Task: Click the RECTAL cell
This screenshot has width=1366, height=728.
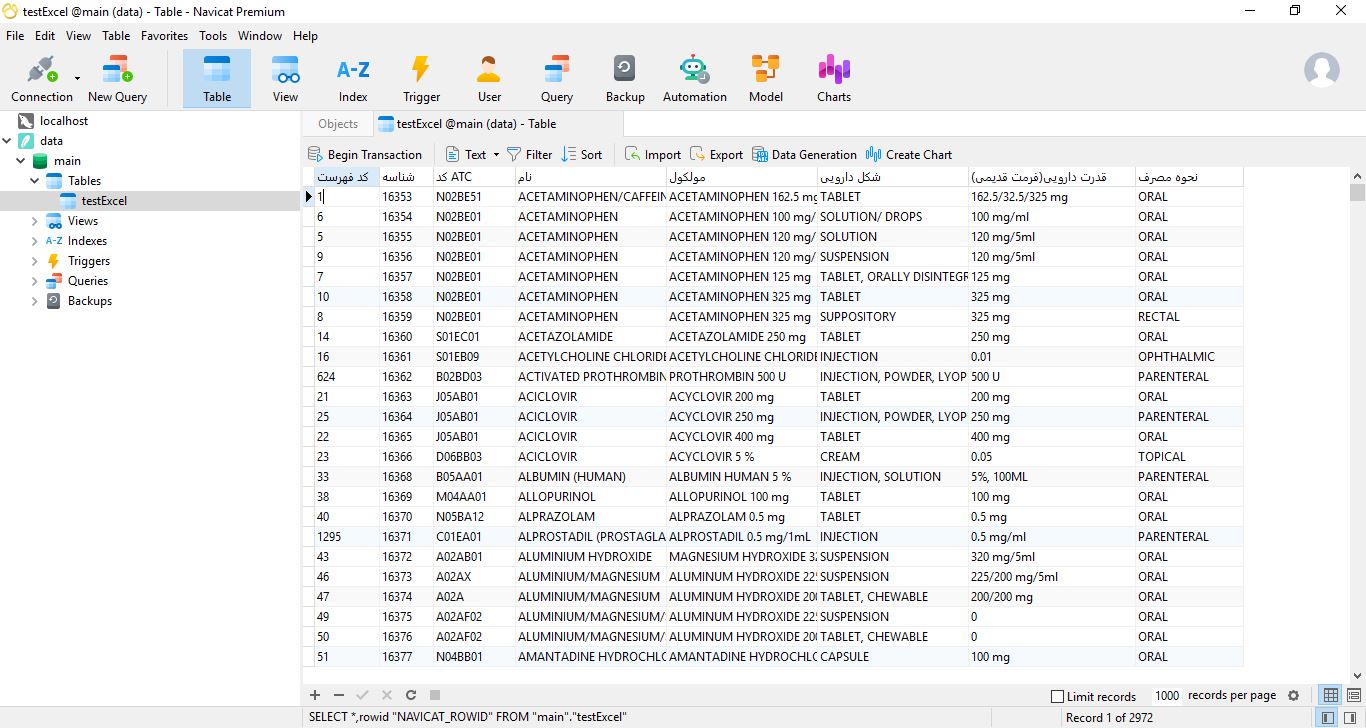Action: [1189, 317]
